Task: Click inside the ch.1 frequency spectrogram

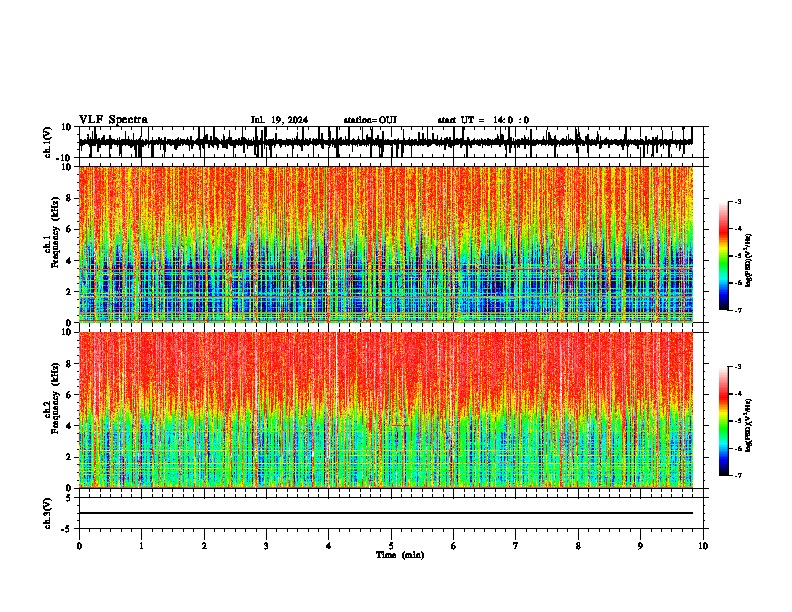Action: click(x=385, y=244)
